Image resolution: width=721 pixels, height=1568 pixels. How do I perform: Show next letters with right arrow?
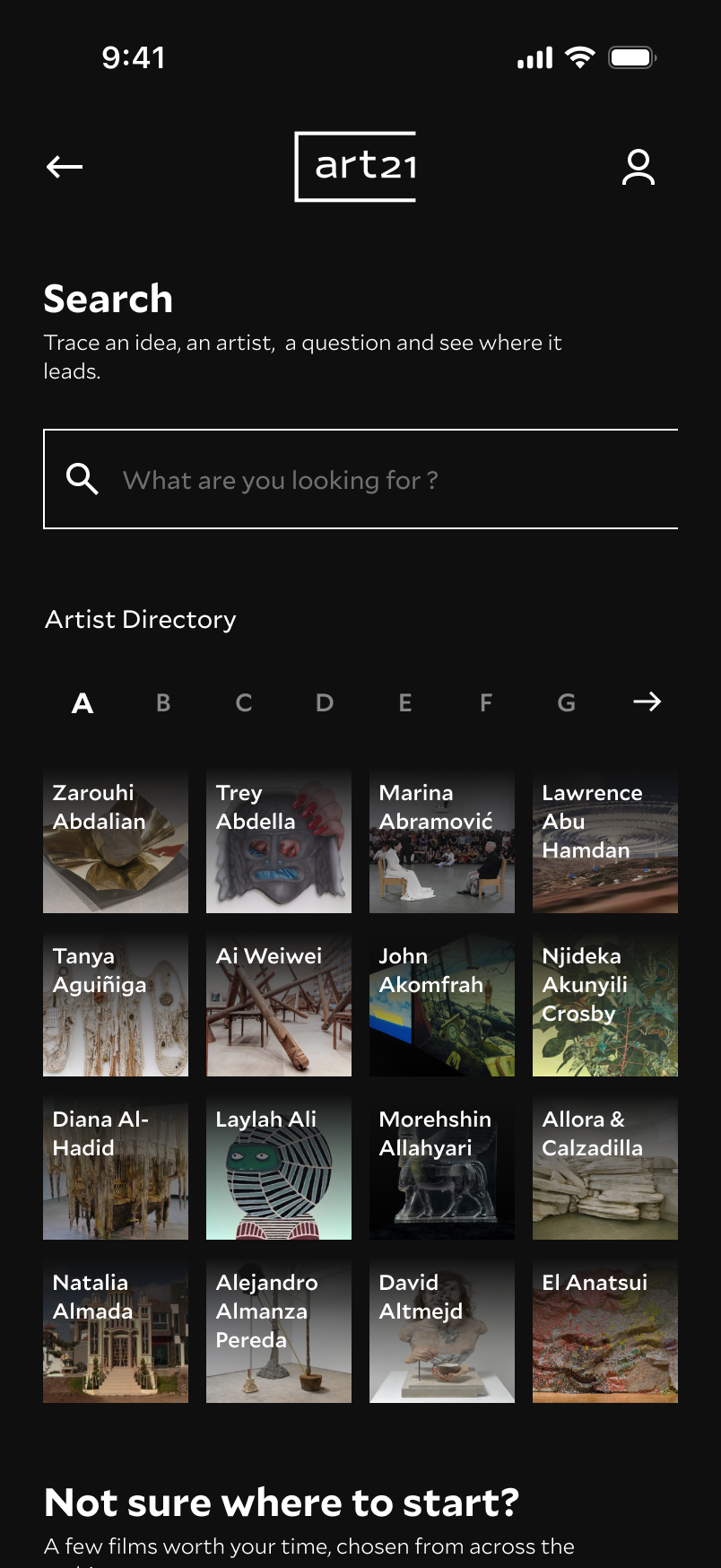point(647,701)
